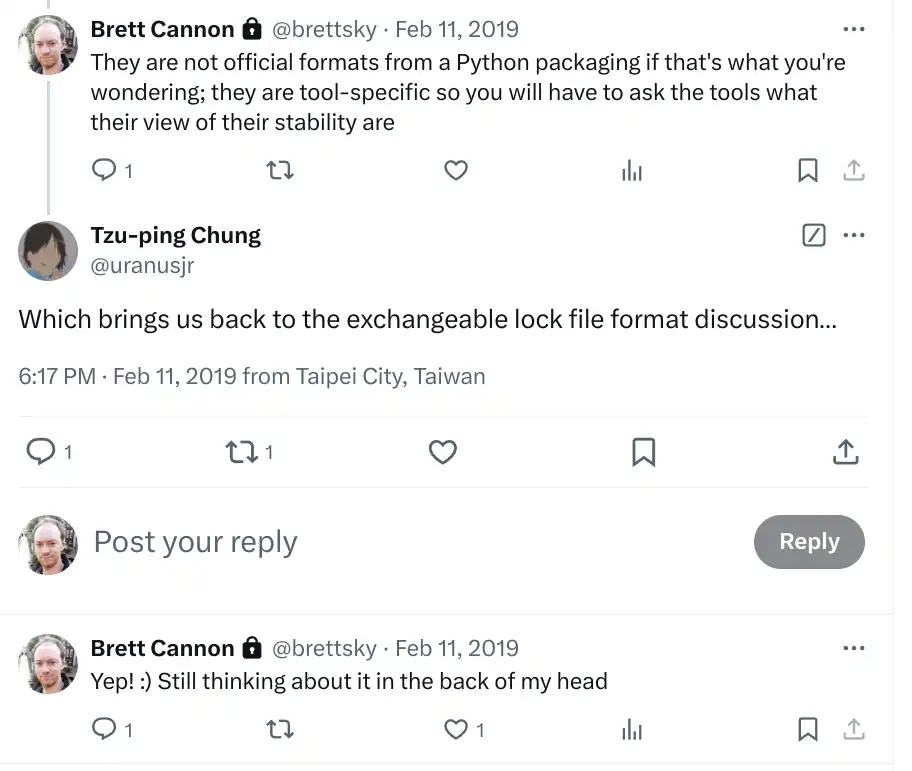This screenshot has height=771, width=912.
Task: View analytics for Brett's top tweet
Action: point(632,171)
